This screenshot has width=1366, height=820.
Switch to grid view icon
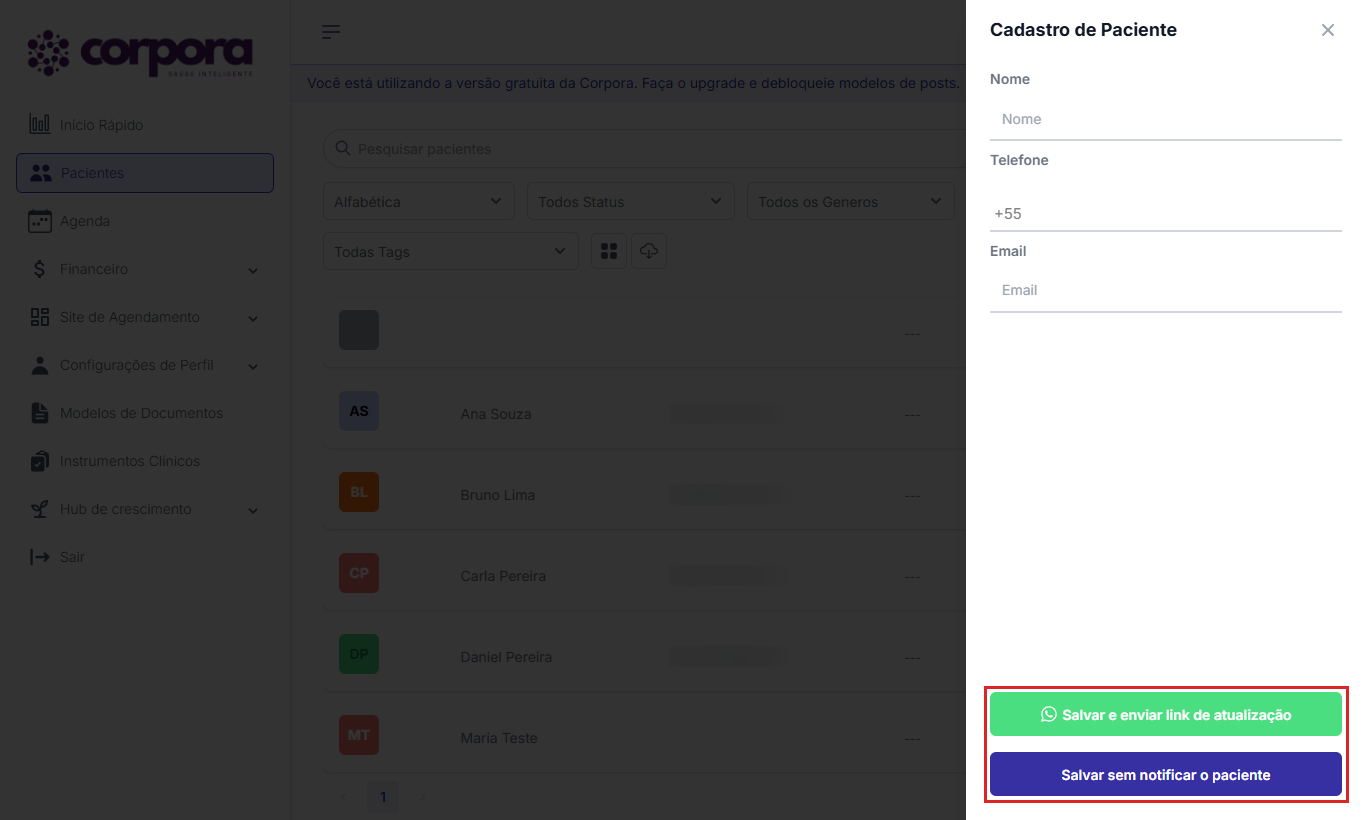point(609,251)
